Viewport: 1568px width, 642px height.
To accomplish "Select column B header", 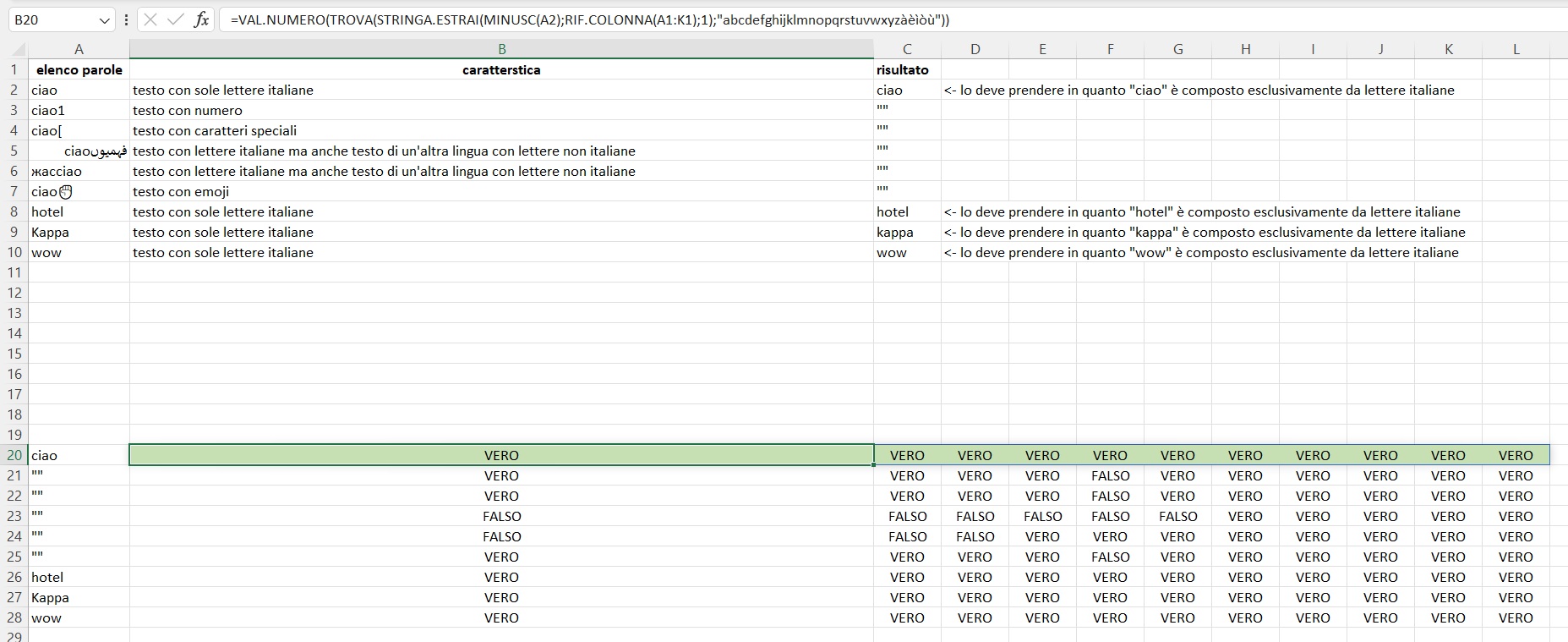I will click(501, 49).
